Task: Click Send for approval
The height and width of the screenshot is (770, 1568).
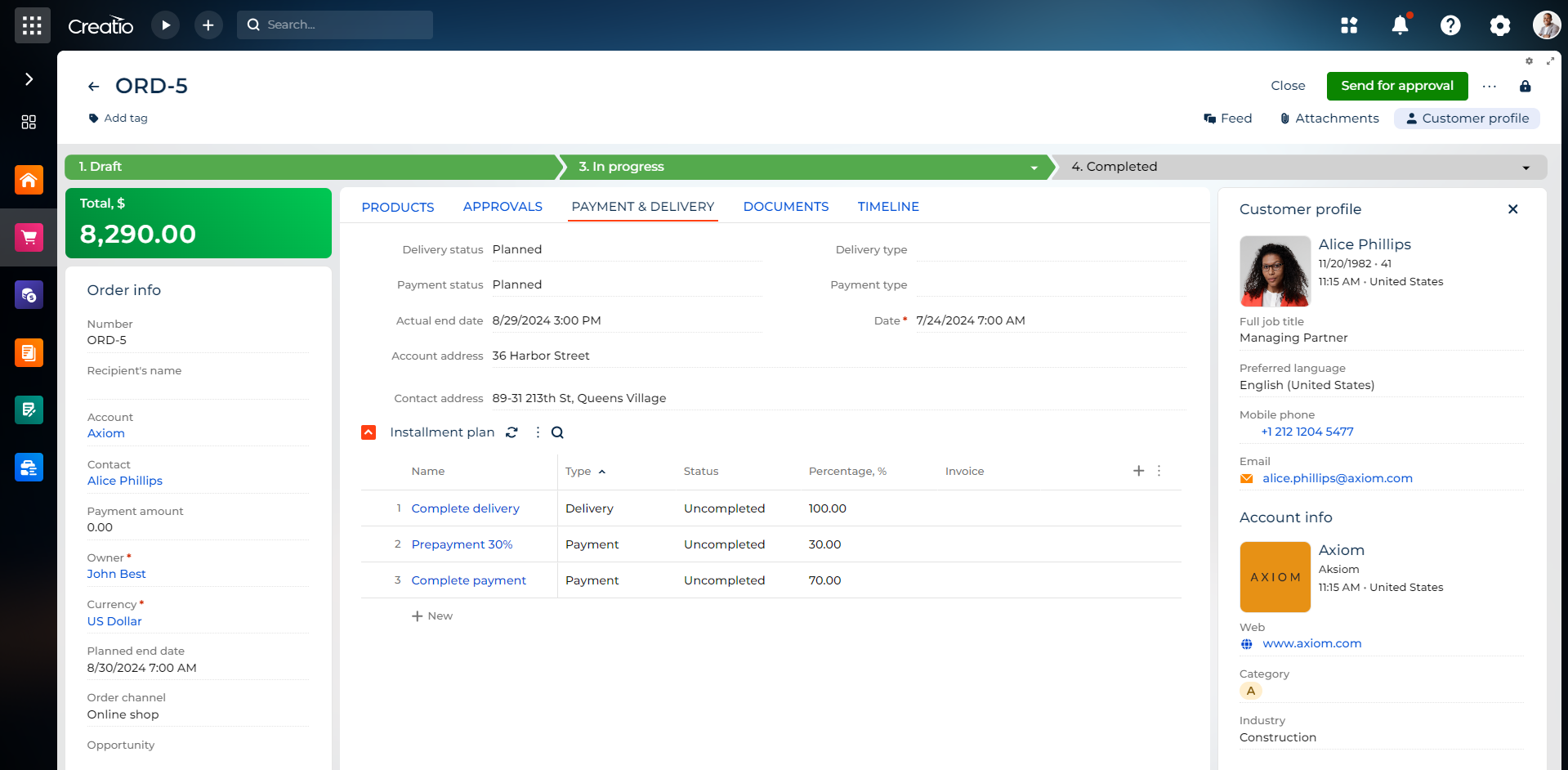Action: (x=1396, y=86)
